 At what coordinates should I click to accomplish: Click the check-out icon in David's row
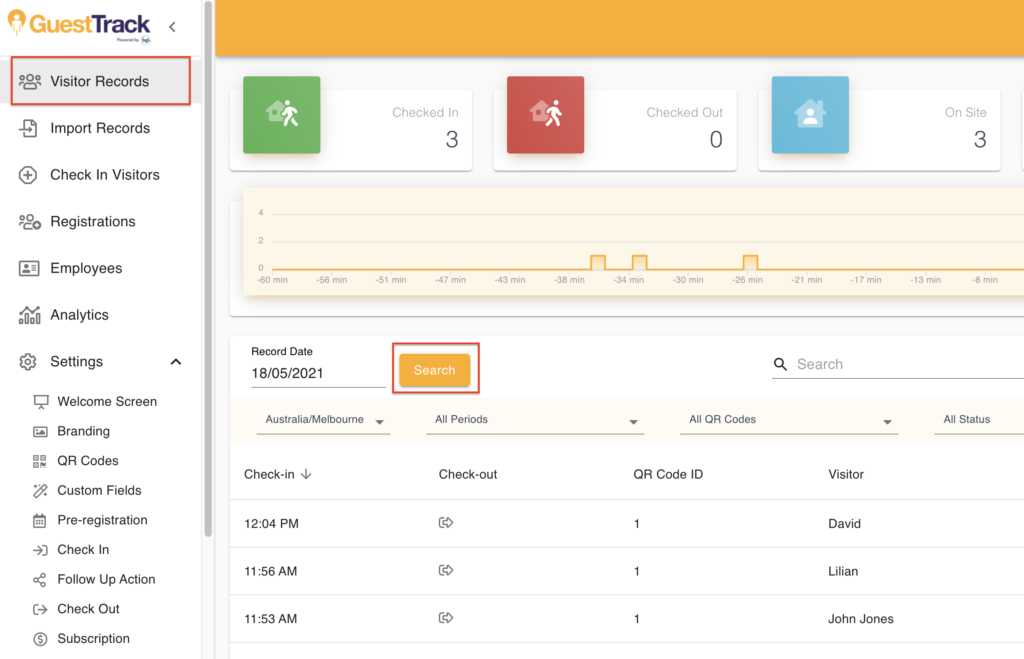pos(446,522)
